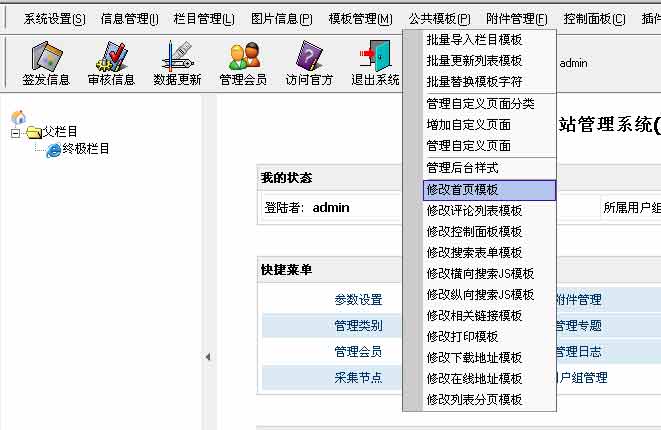The height and width of the screenshot is (430, 661).
Task: Click the home icon above the tree
Action: [x=18, y=116]
